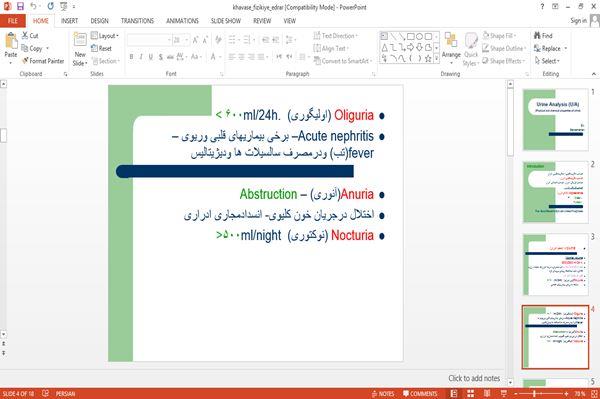Screen dimensions: 600x399
Task: Open the Layout dropdown
Action: (x=105, y=36)
